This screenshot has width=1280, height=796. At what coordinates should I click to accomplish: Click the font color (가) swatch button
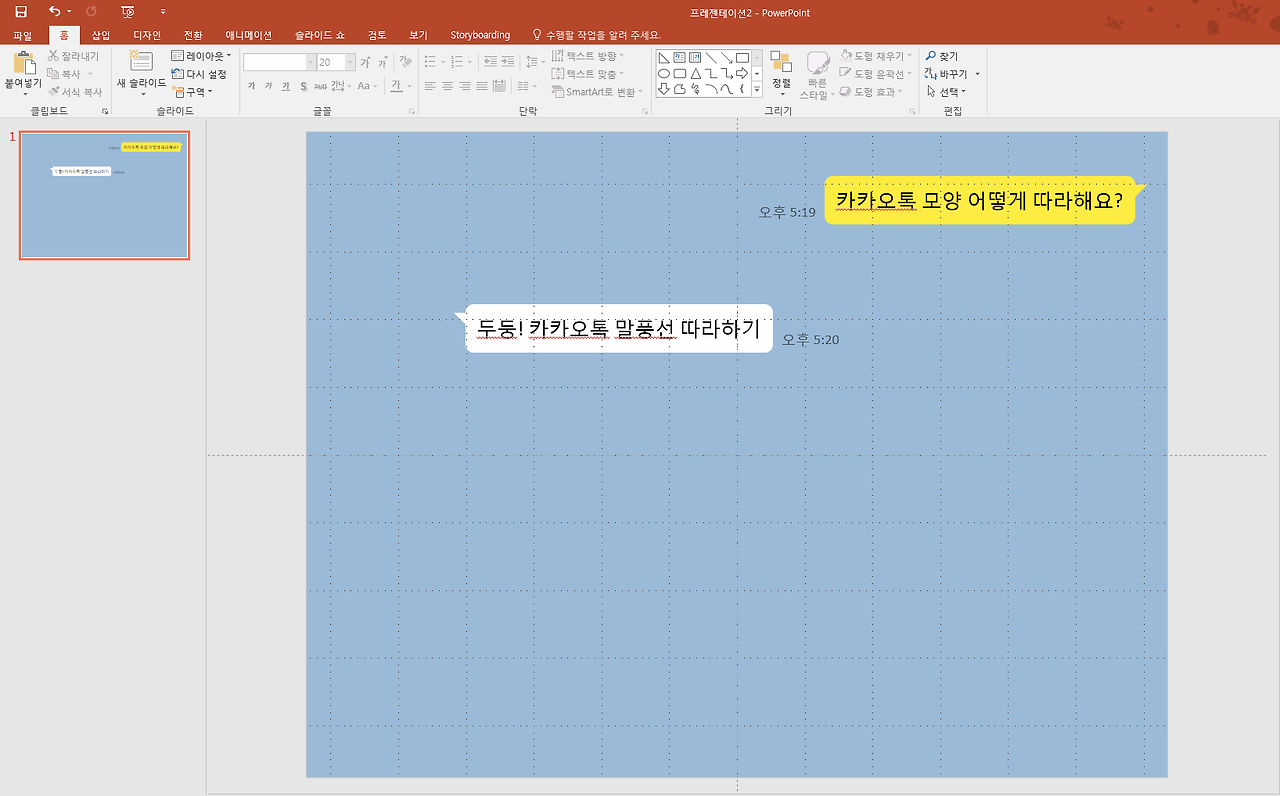point(396,87)
